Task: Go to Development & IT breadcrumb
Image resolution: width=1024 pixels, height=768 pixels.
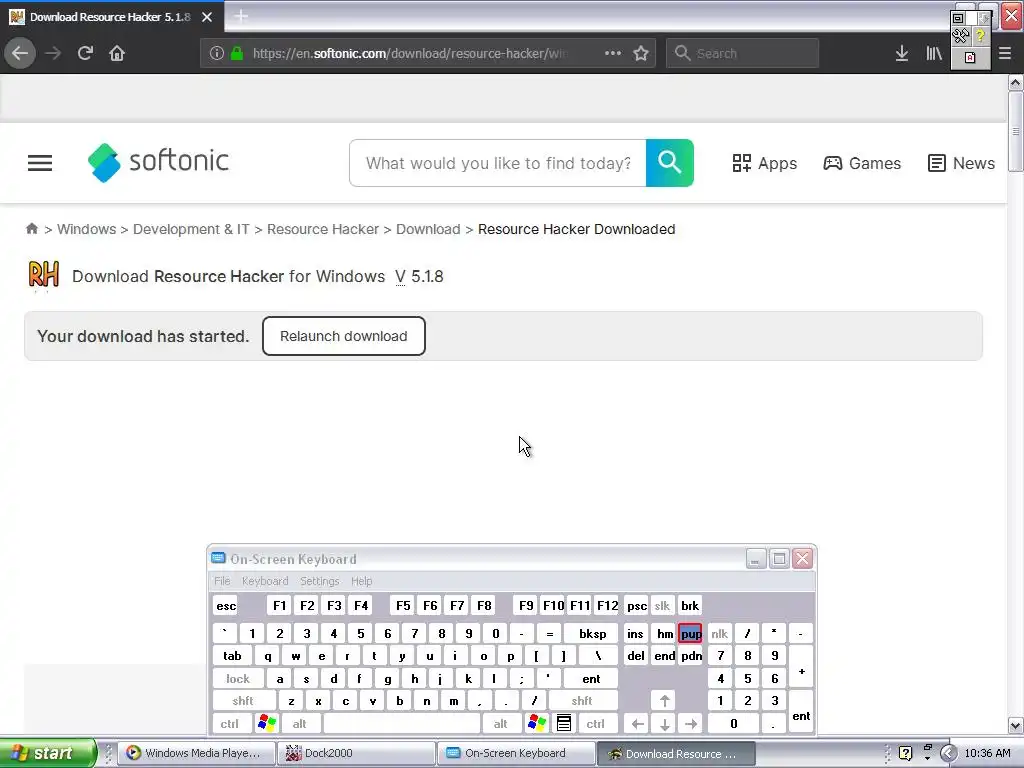Action: coord(191,229)
